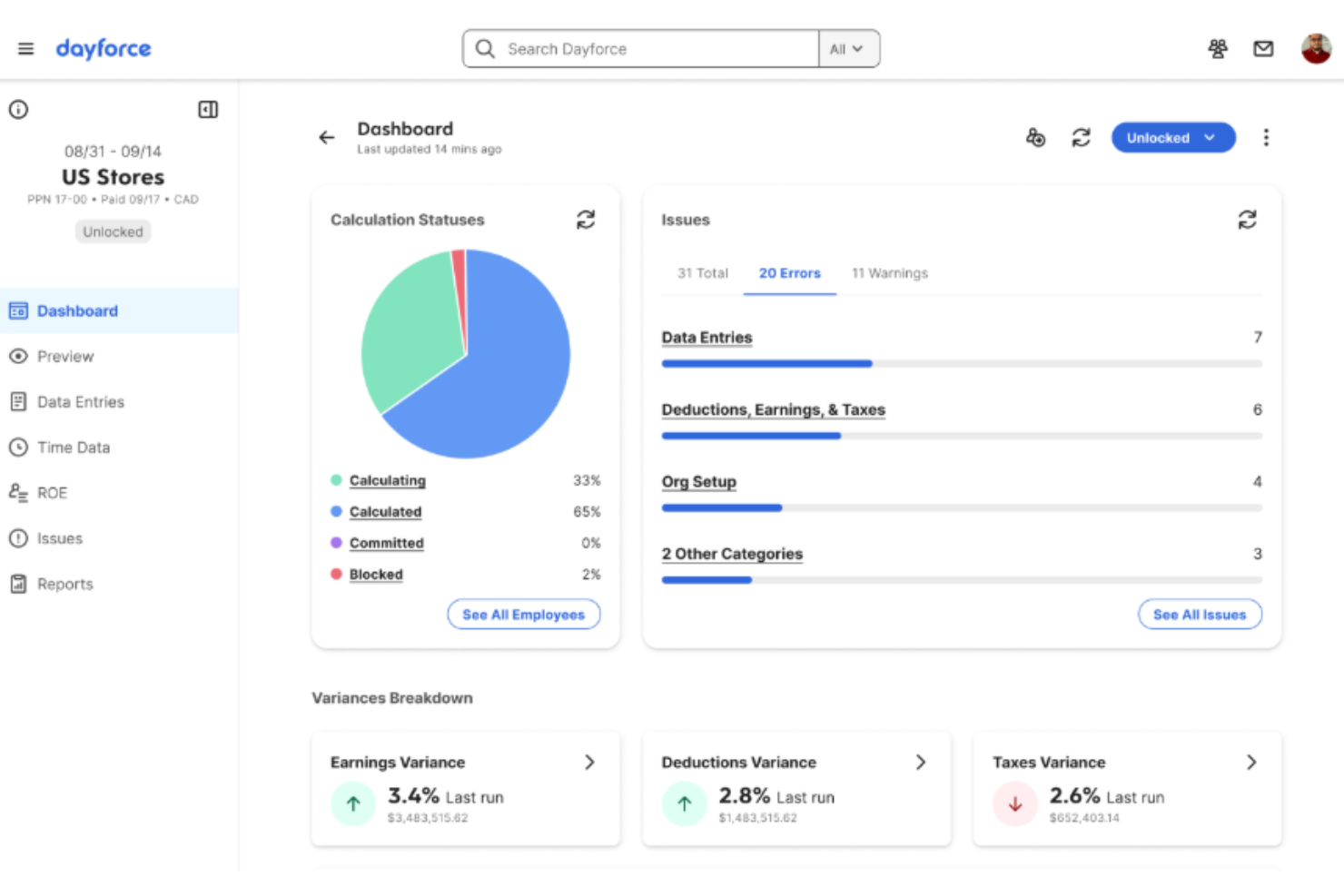
Task: Switch to the 11 Warnings tab
Action: pyautogui.click(x=889, y=273)
